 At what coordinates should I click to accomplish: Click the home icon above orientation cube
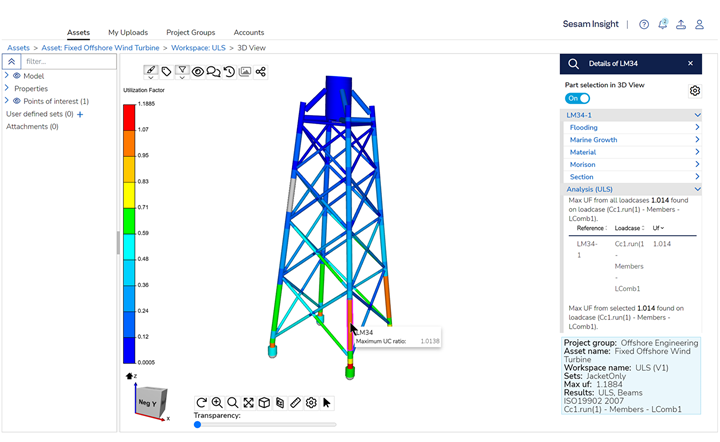129,376
